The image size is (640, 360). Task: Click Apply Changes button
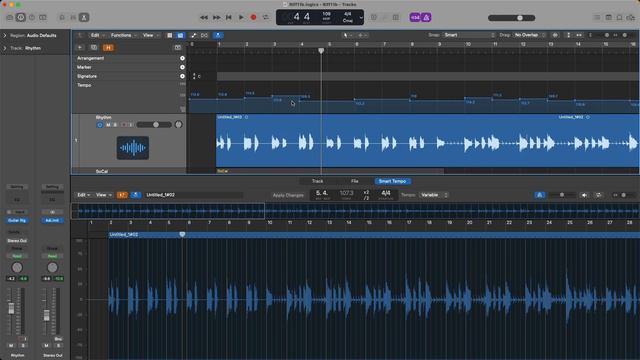[x=288, y=196]
